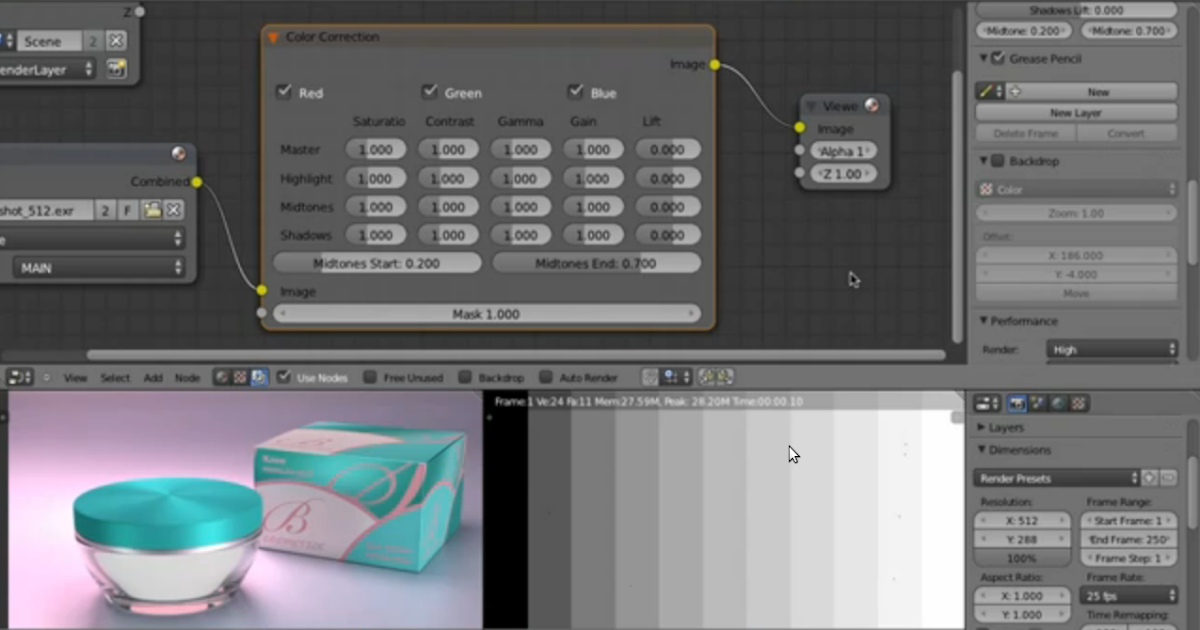Open the Add menu

152,377
